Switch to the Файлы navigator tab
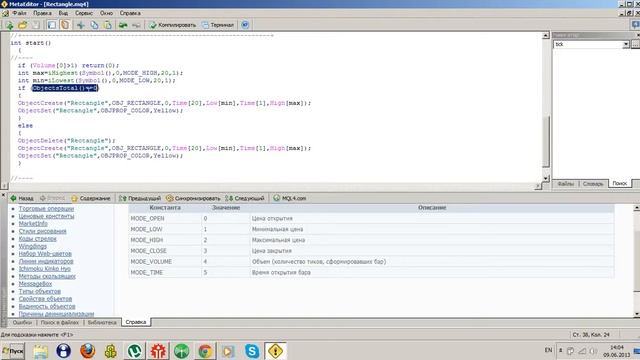The height and width of the screenshot is (360, 640). [565, 184]
